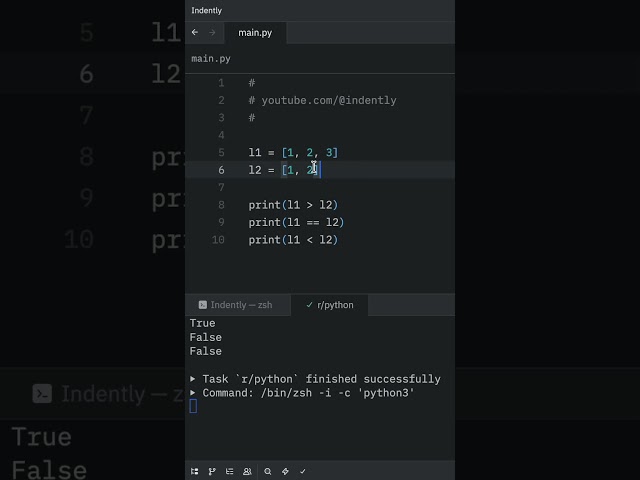Switch to the Indently — zsh terminal tab

point(238,305)
